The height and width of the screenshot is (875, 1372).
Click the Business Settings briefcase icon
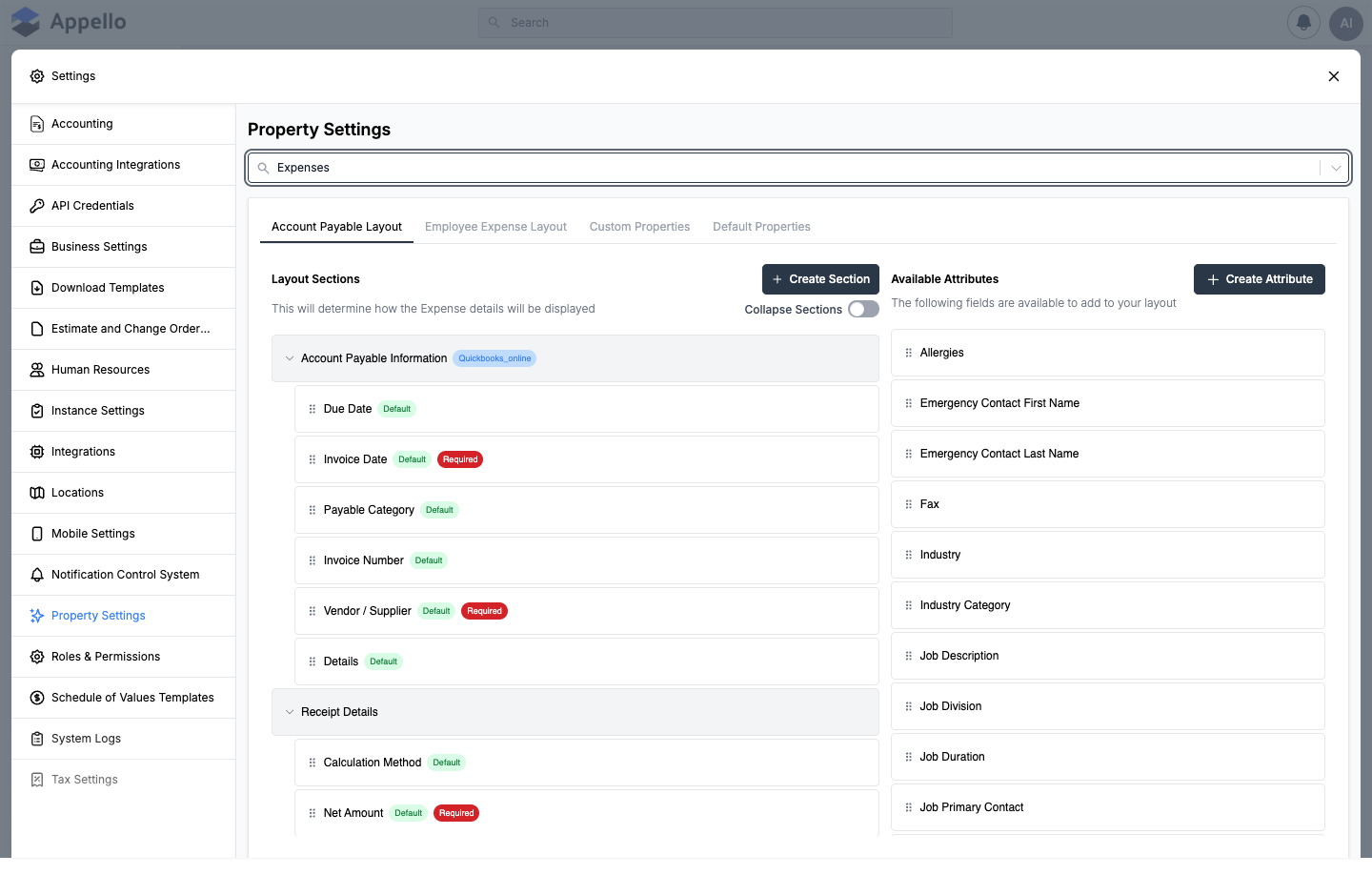[37, 247]
